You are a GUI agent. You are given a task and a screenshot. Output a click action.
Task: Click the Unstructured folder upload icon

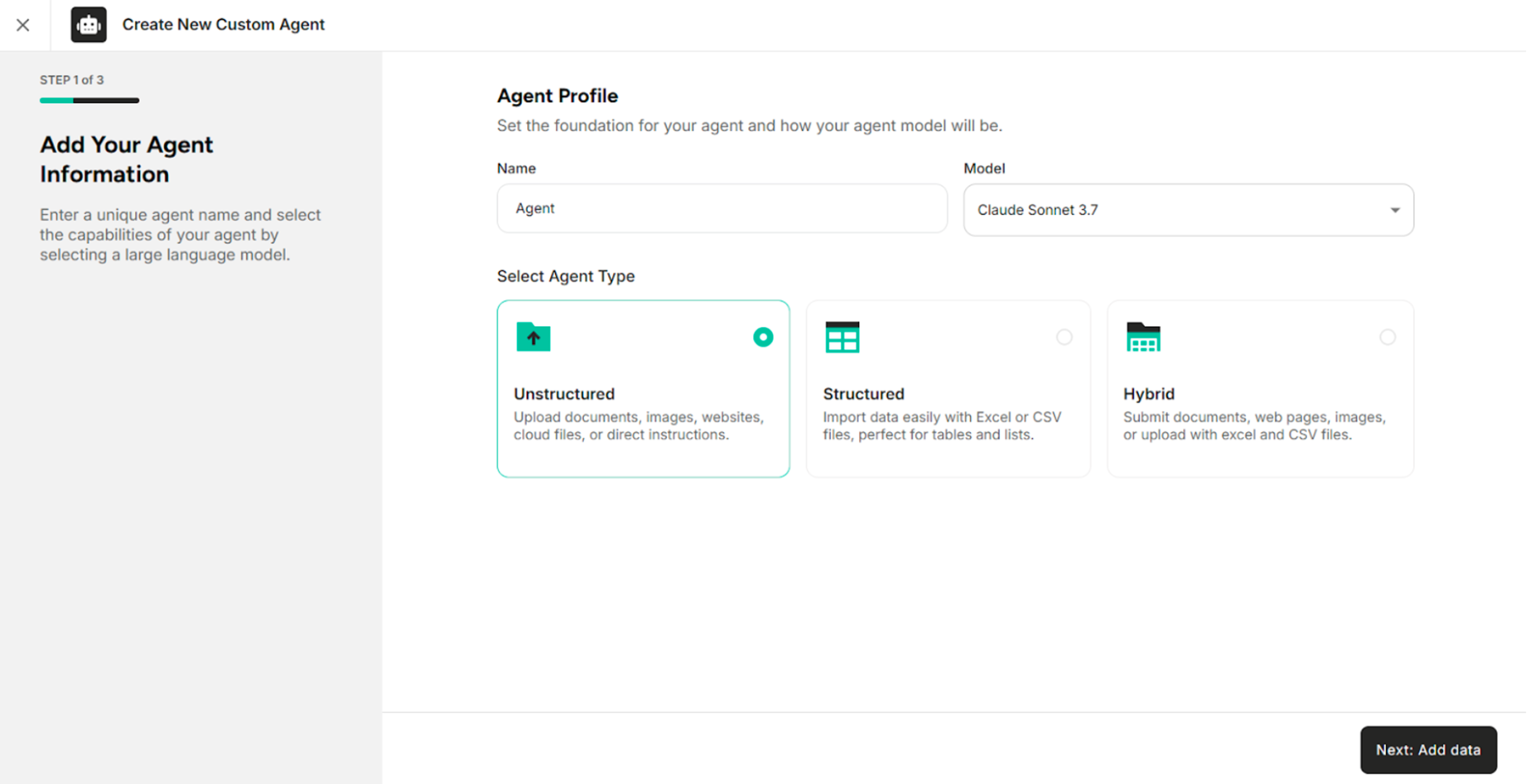[x=533, y=337]
